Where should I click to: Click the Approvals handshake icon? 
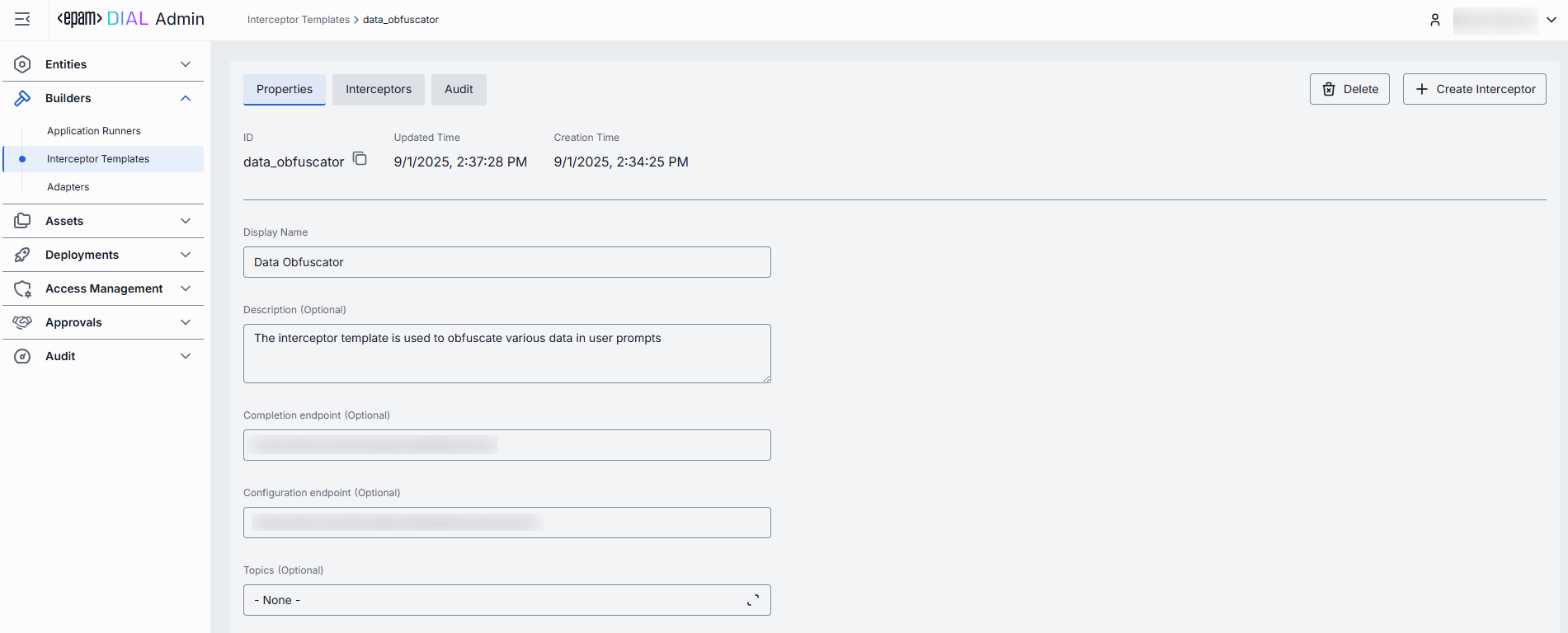tap(22, 322)
